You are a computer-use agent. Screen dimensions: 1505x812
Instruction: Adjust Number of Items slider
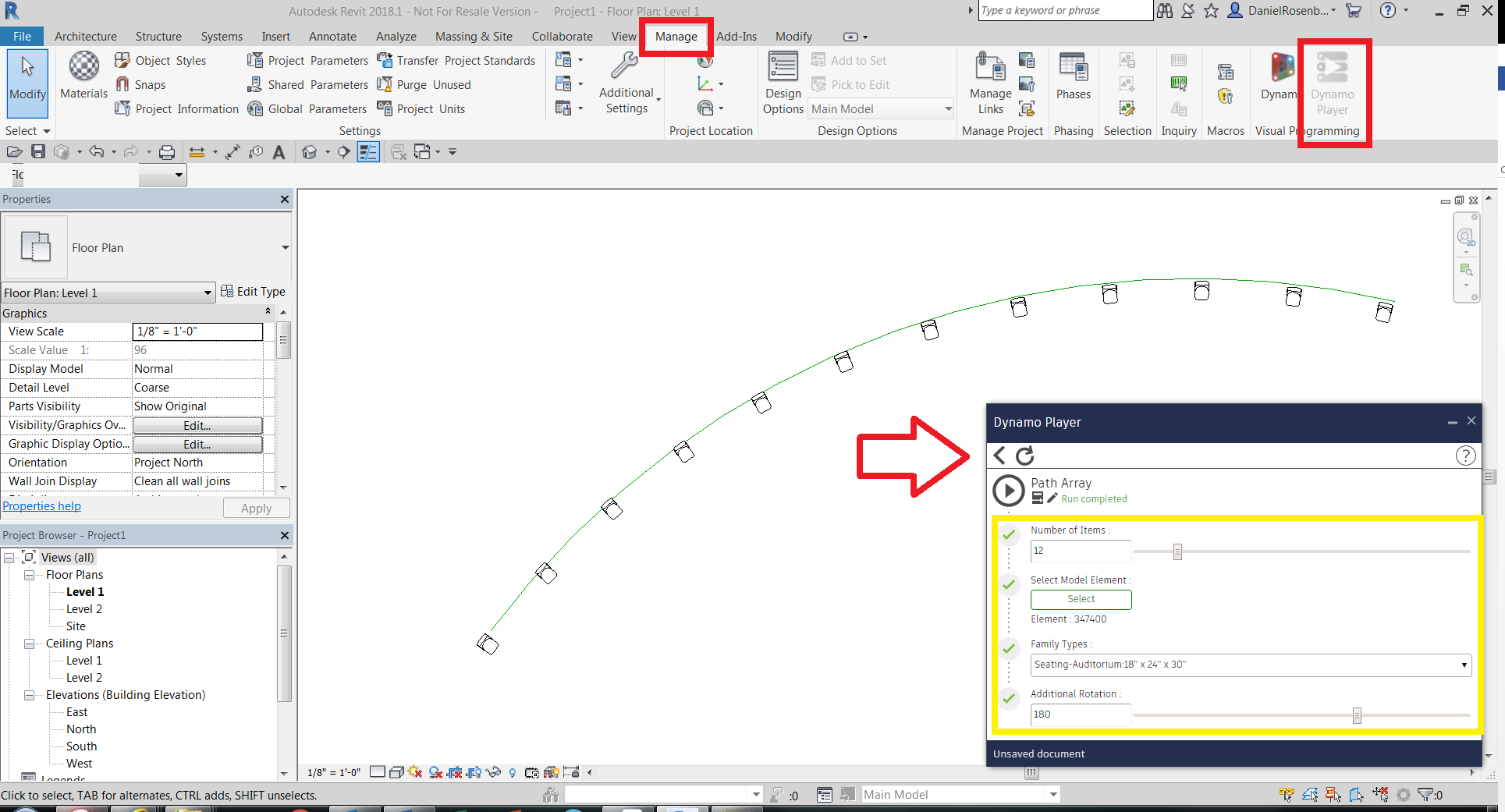point(1177,551)
